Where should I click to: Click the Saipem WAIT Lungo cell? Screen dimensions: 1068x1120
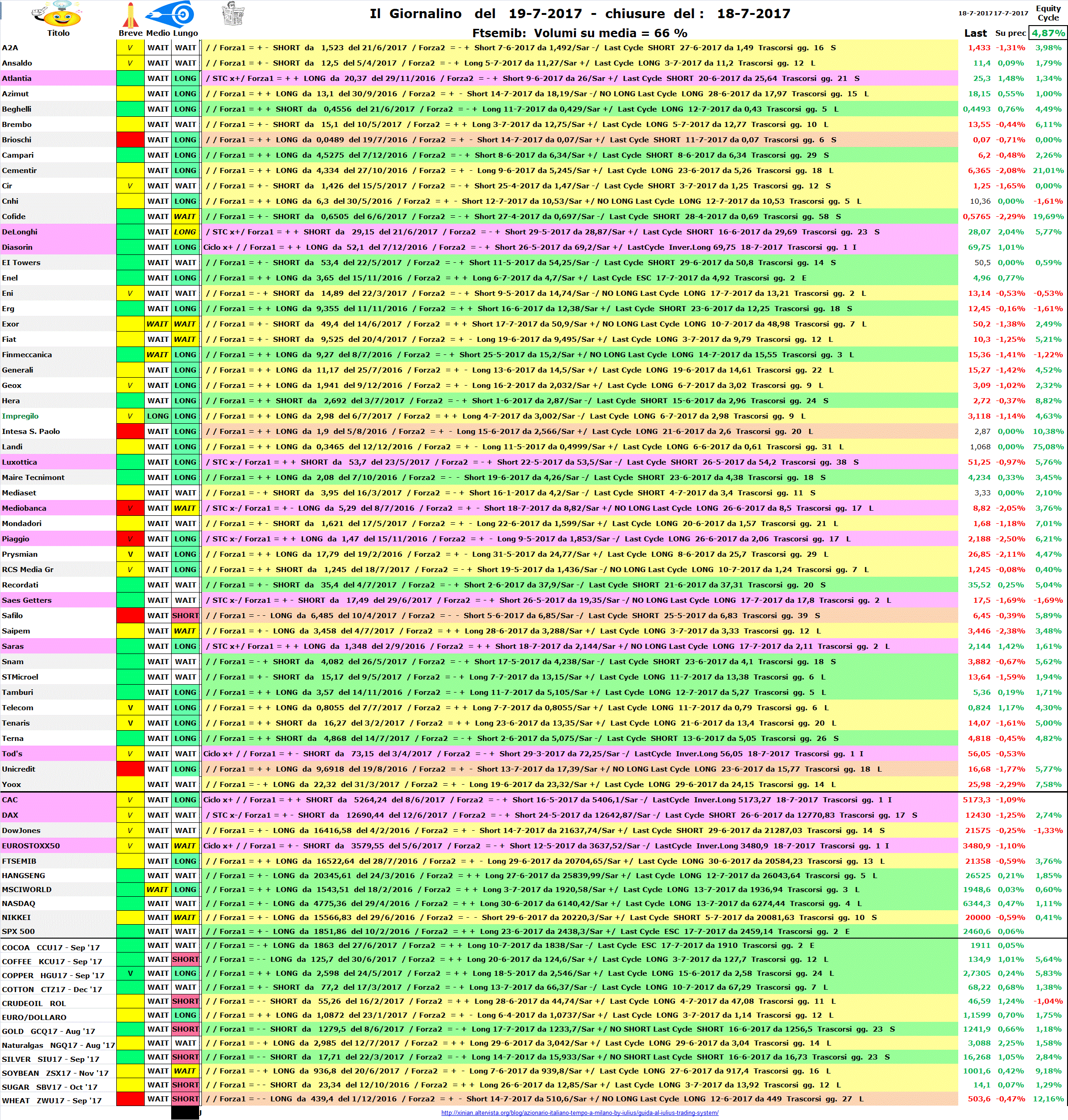pos(186,631)
